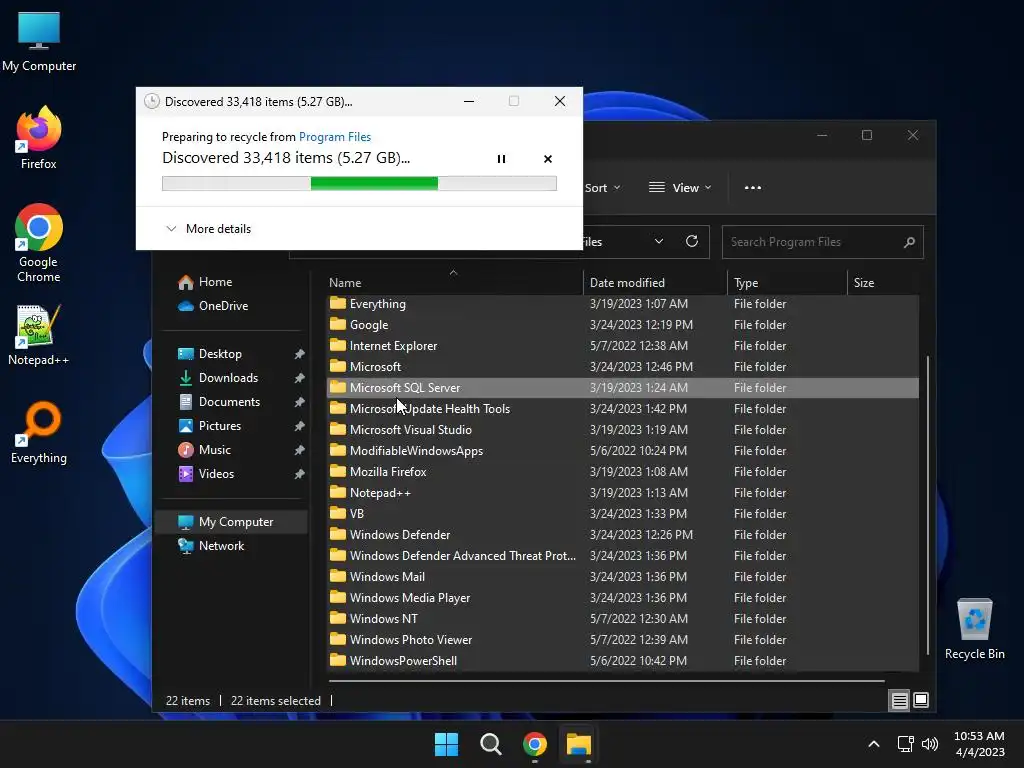This screenshot has width=1024, height=768.
Task: Select the Notepad++ folder in the list
Action: [622, 492]
